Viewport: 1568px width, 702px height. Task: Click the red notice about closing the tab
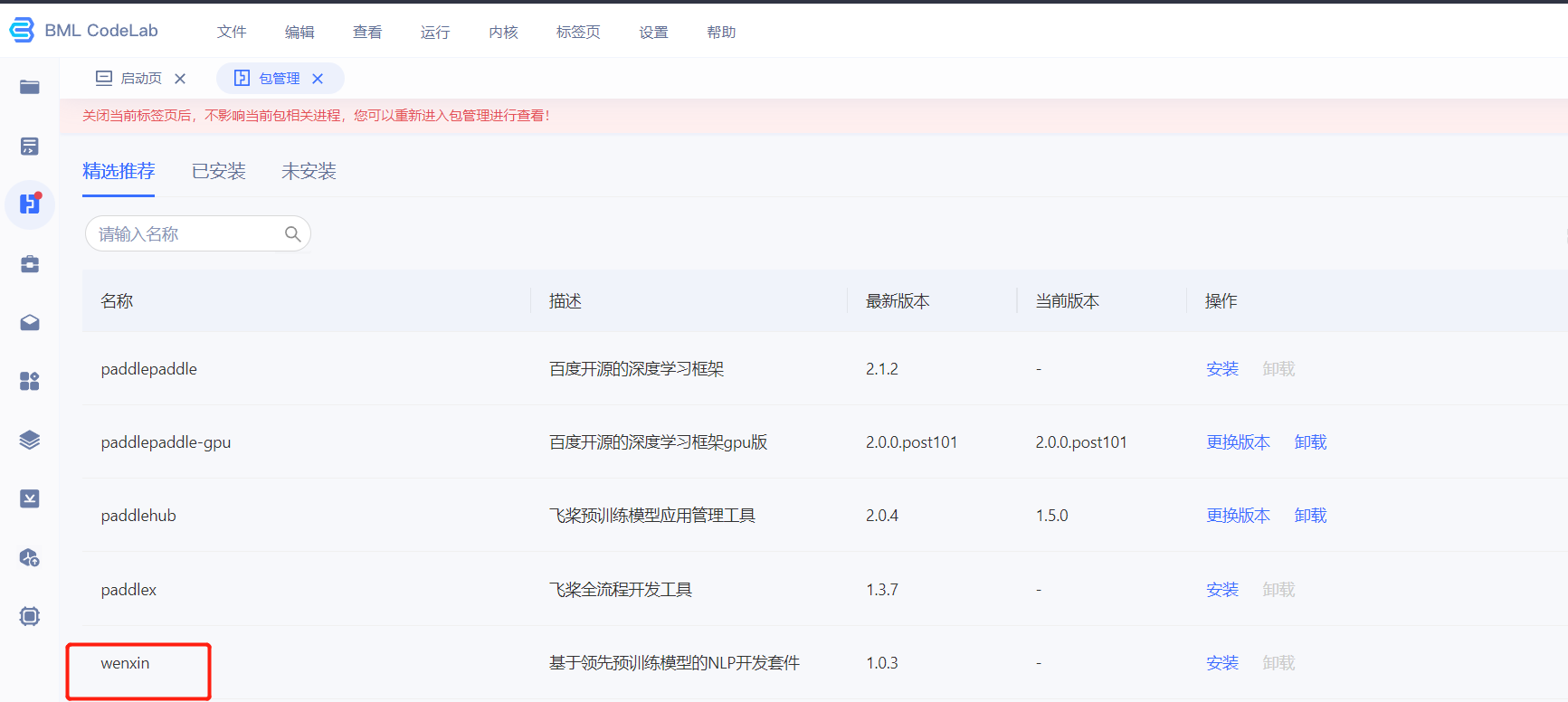tap(316, 116)
